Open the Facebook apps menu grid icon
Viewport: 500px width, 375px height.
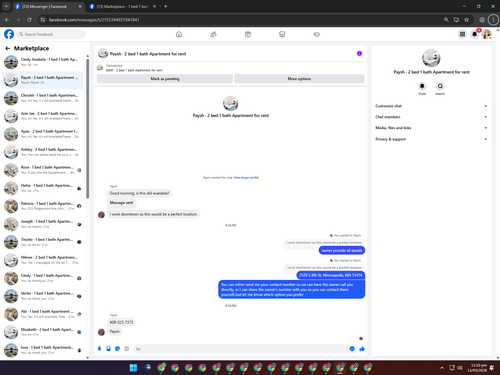pyautogui.click(x=462, y=34)
